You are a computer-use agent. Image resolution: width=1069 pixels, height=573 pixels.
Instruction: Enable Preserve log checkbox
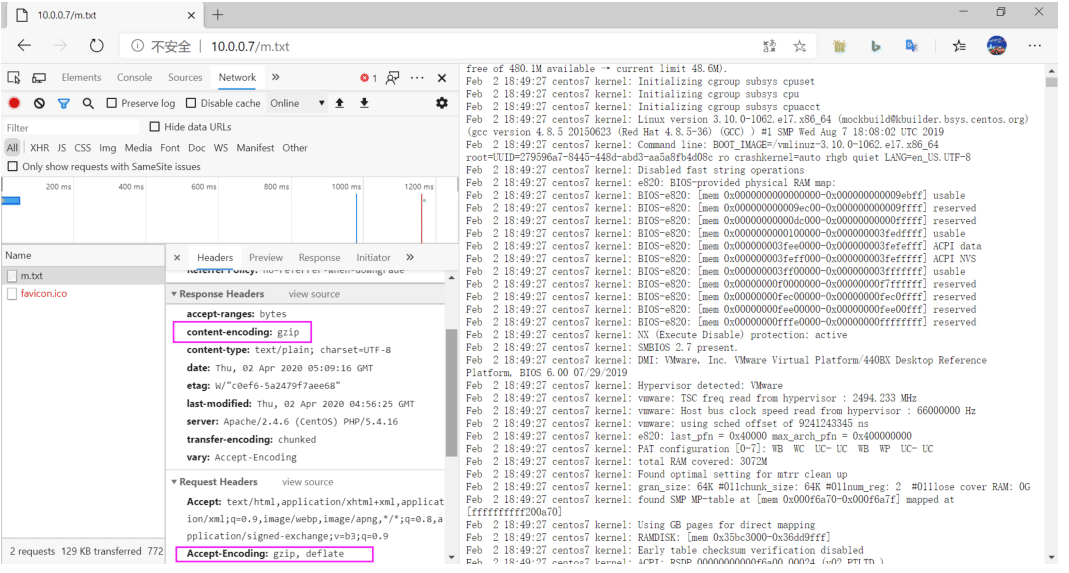pos(112,103)
